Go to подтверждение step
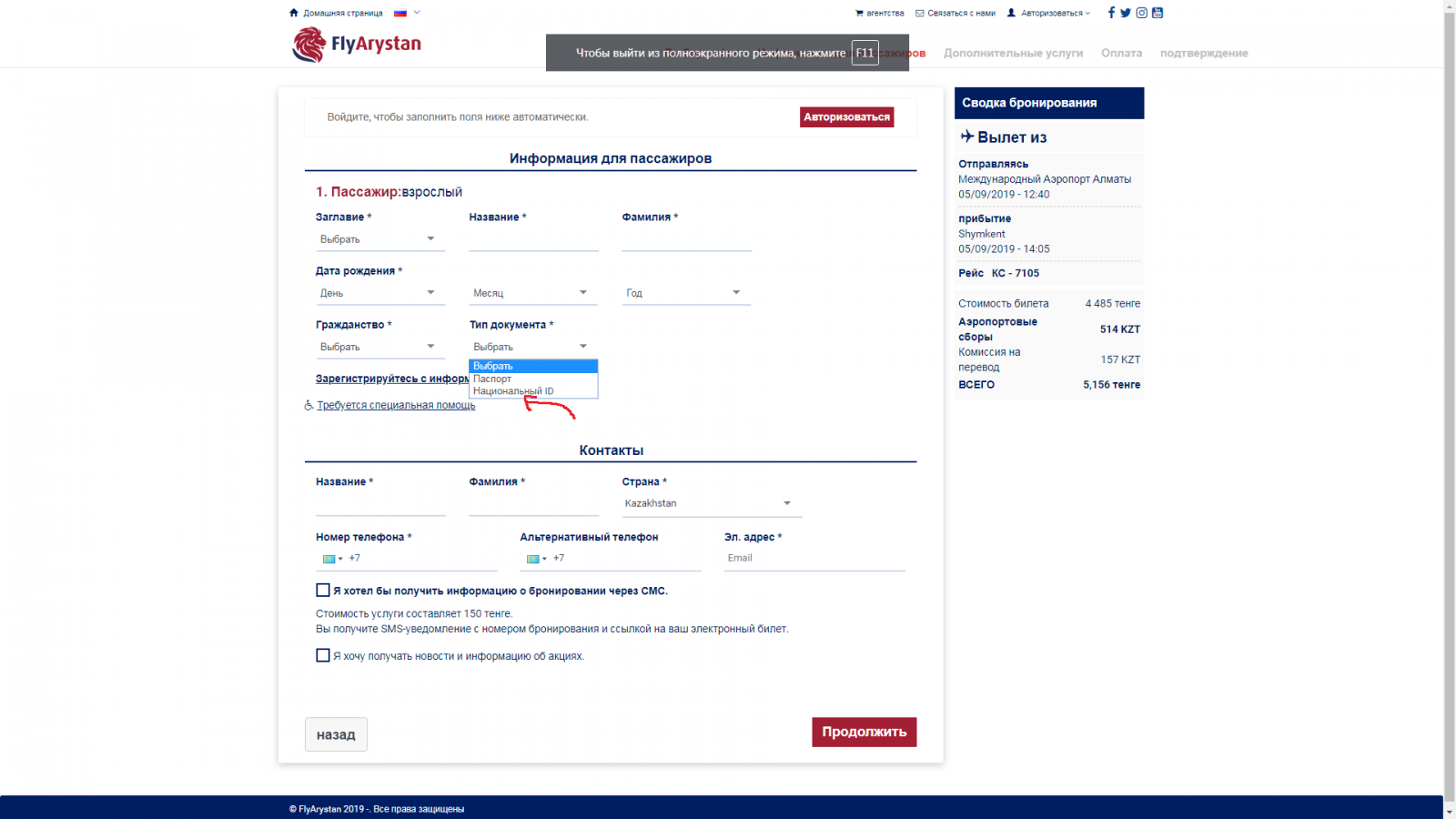This screenshot has height=819, width=1456. [x=1204, y=53]
